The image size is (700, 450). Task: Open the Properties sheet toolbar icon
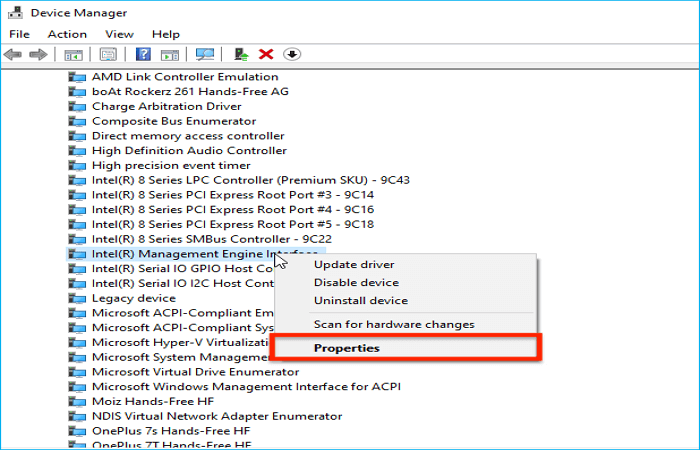pos(108,54)
